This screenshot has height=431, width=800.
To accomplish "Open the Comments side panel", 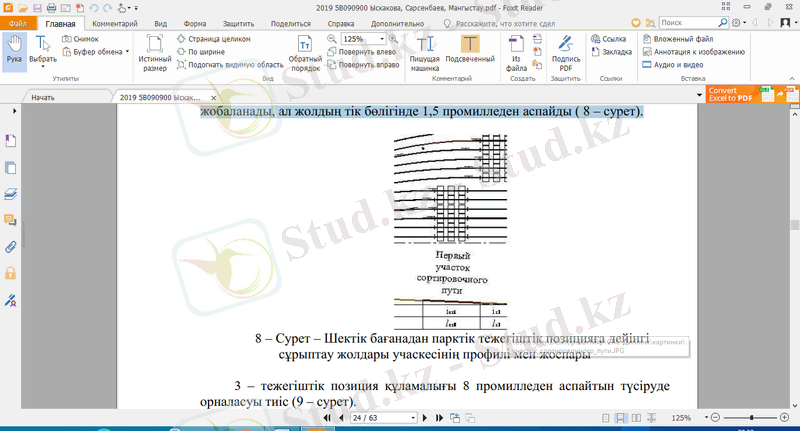I will pos(10,220).
